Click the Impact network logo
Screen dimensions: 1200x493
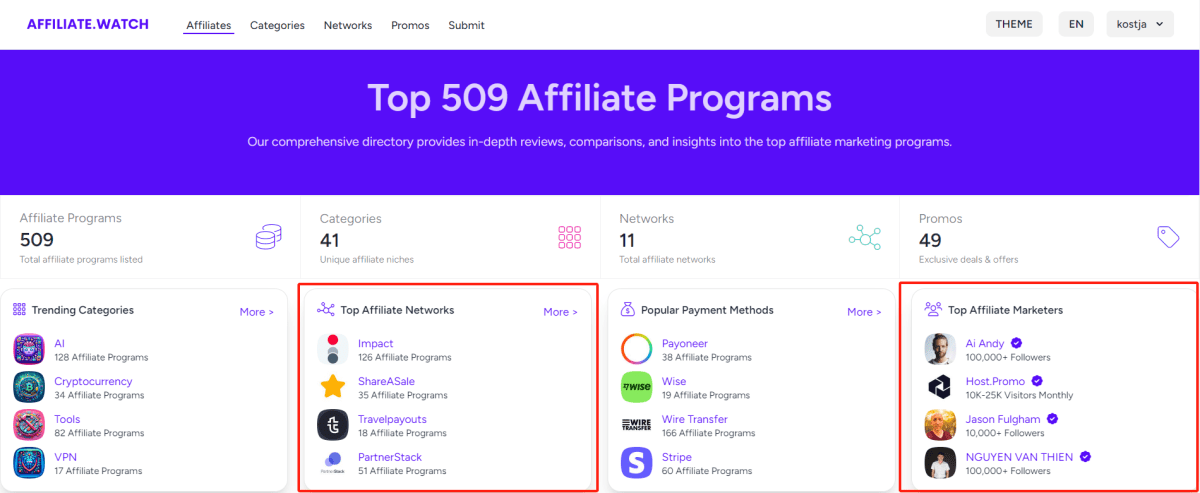333,349
